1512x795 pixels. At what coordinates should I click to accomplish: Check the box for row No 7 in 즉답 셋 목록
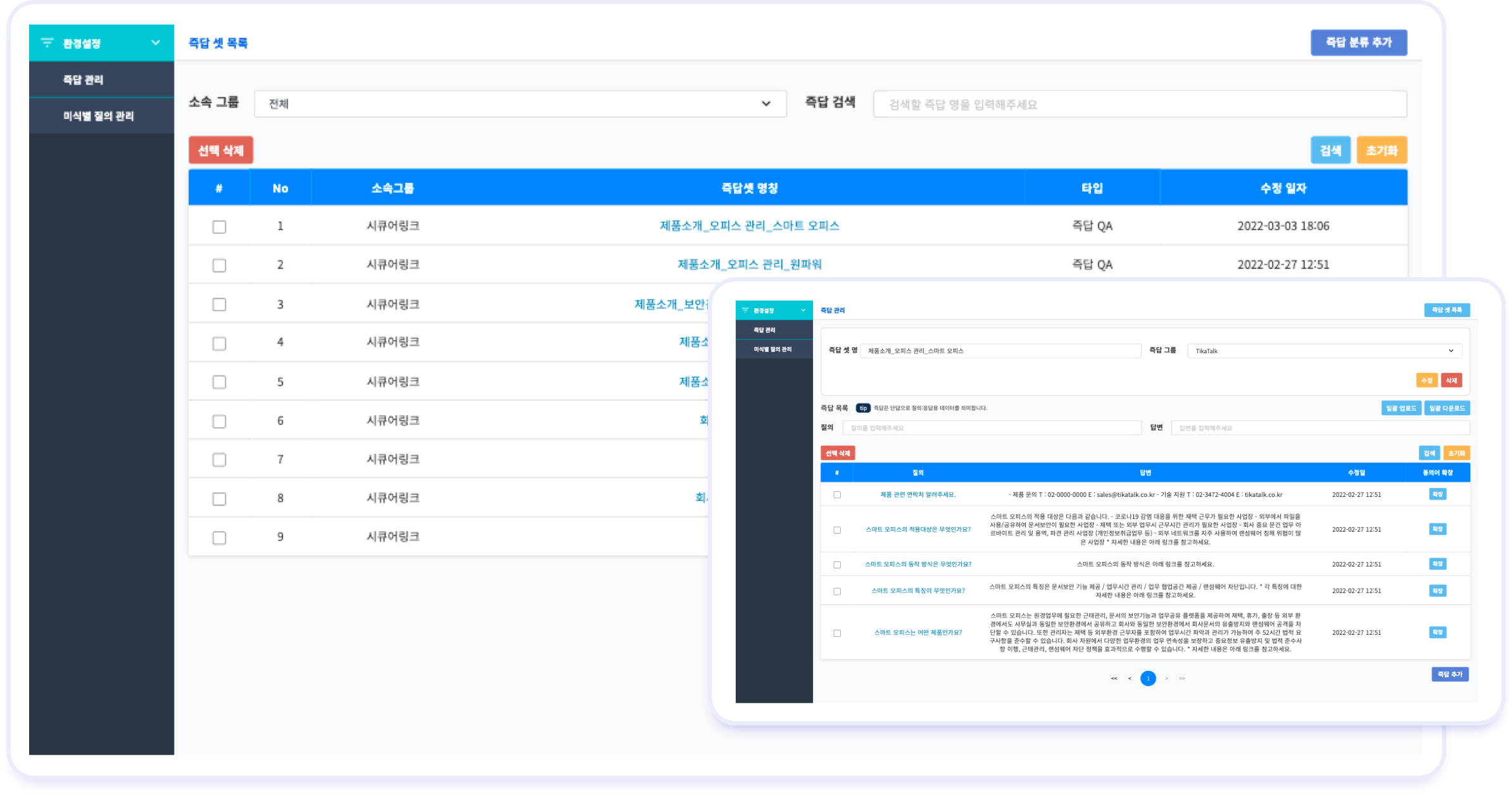(219, 460)
